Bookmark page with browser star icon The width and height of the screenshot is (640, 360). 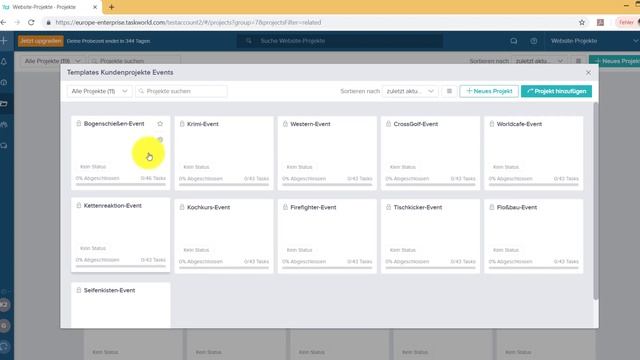582,22
